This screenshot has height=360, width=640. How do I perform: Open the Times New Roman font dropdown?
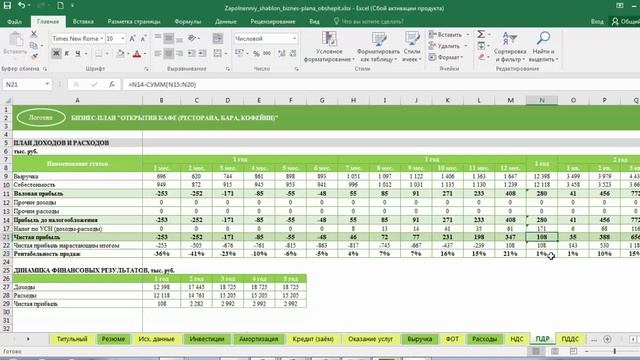[102, 39]
